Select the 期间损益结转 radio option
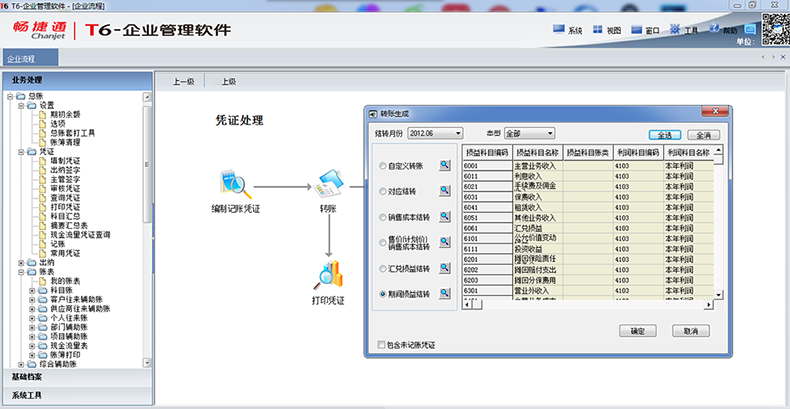790x409 pixels. (383, 294)
